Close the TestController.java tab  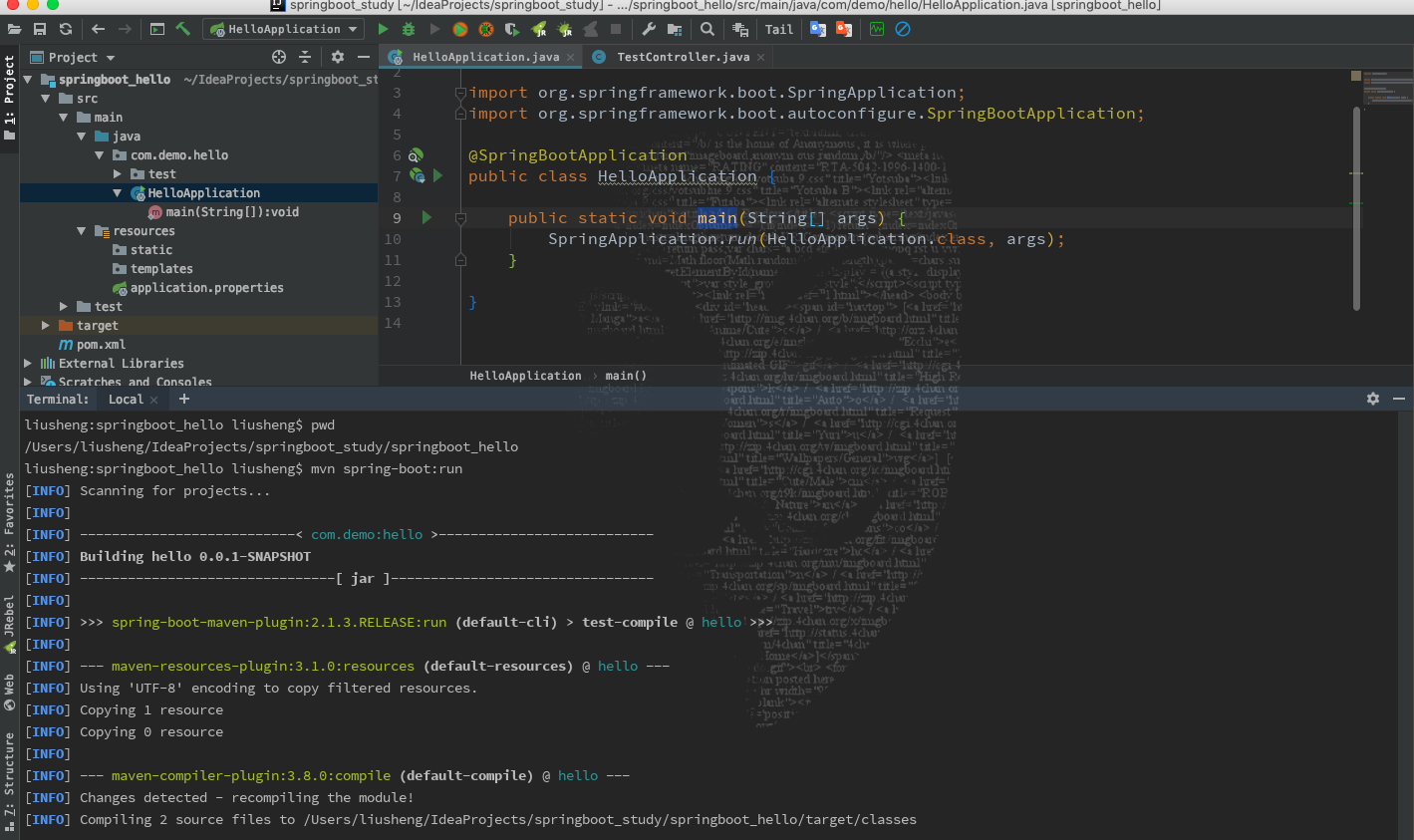point(761,58)
